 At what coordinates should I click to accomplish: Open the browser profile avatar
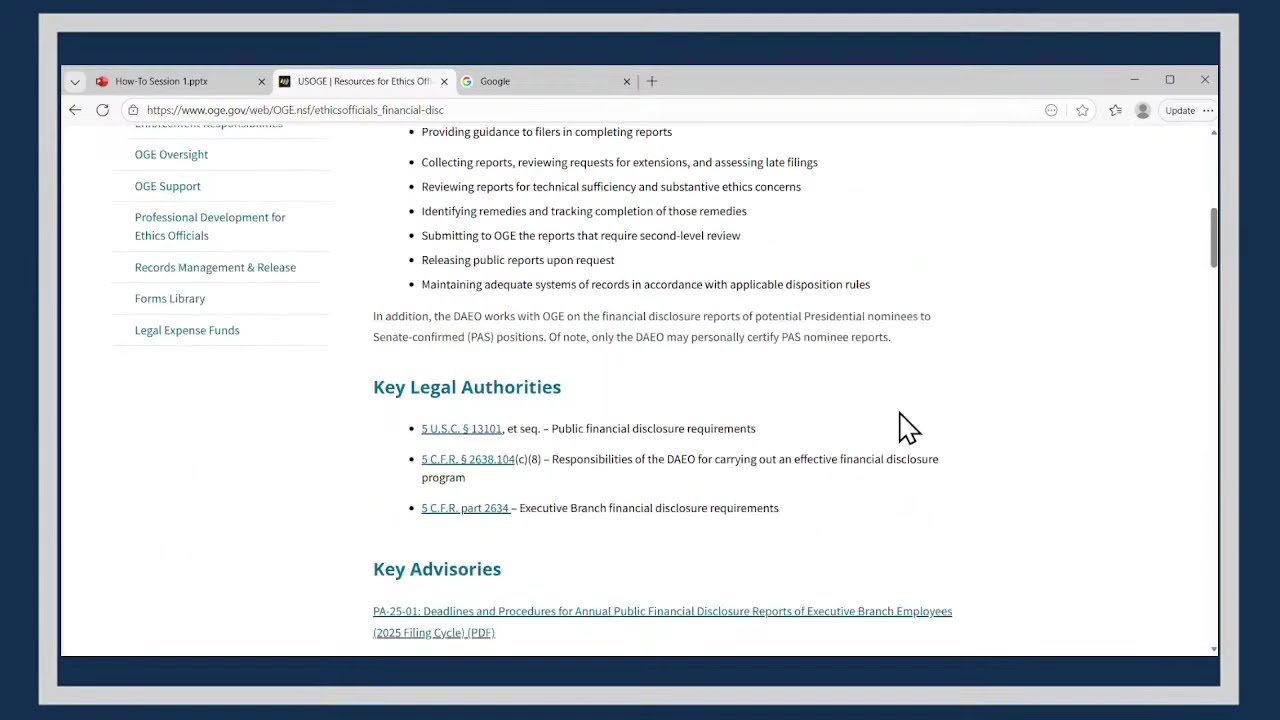(x=1143, y=110)
